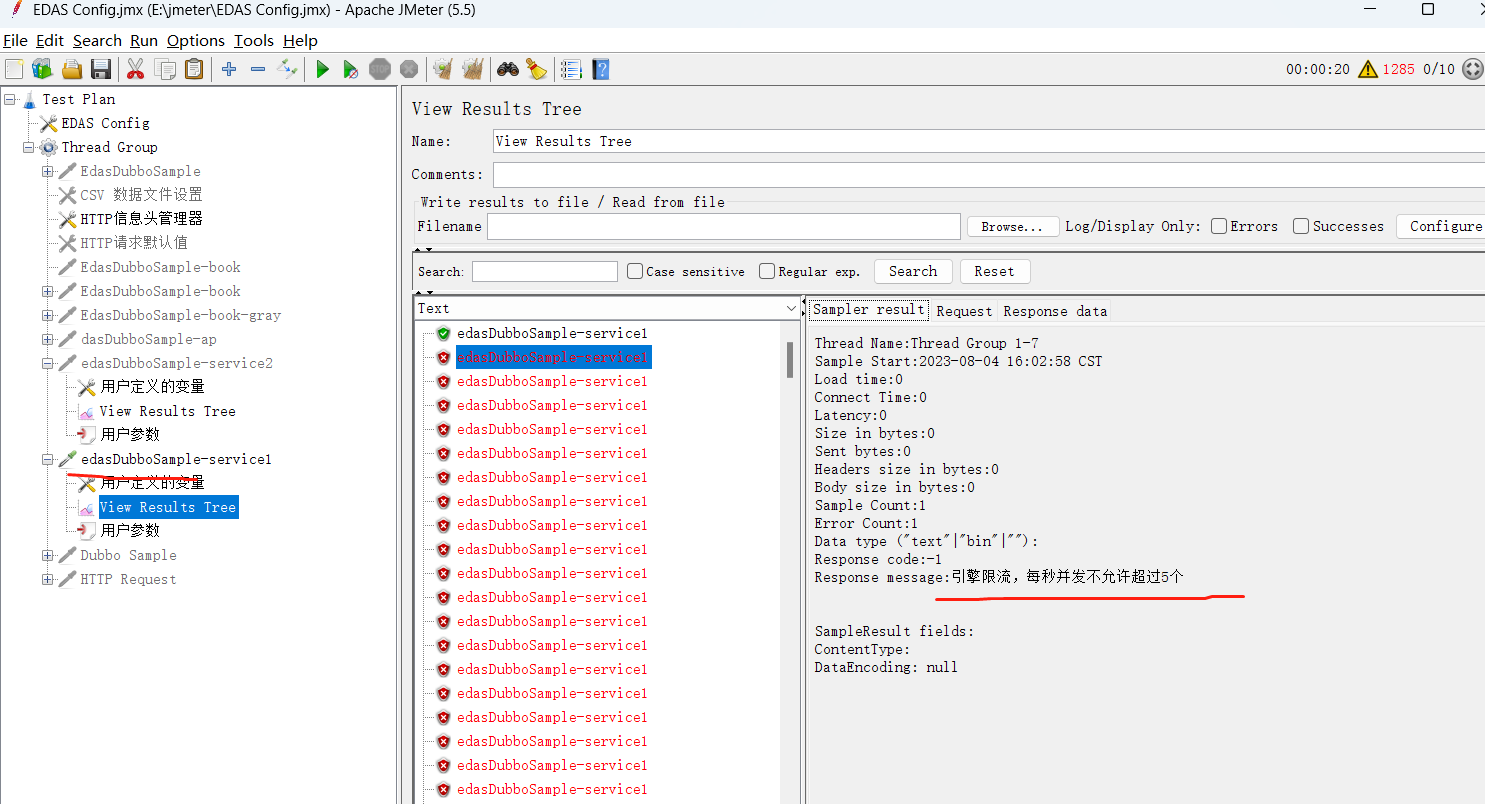Enable the Successes checkbox
This screenshot has height=804, width=1485.
coord(1301,226)
